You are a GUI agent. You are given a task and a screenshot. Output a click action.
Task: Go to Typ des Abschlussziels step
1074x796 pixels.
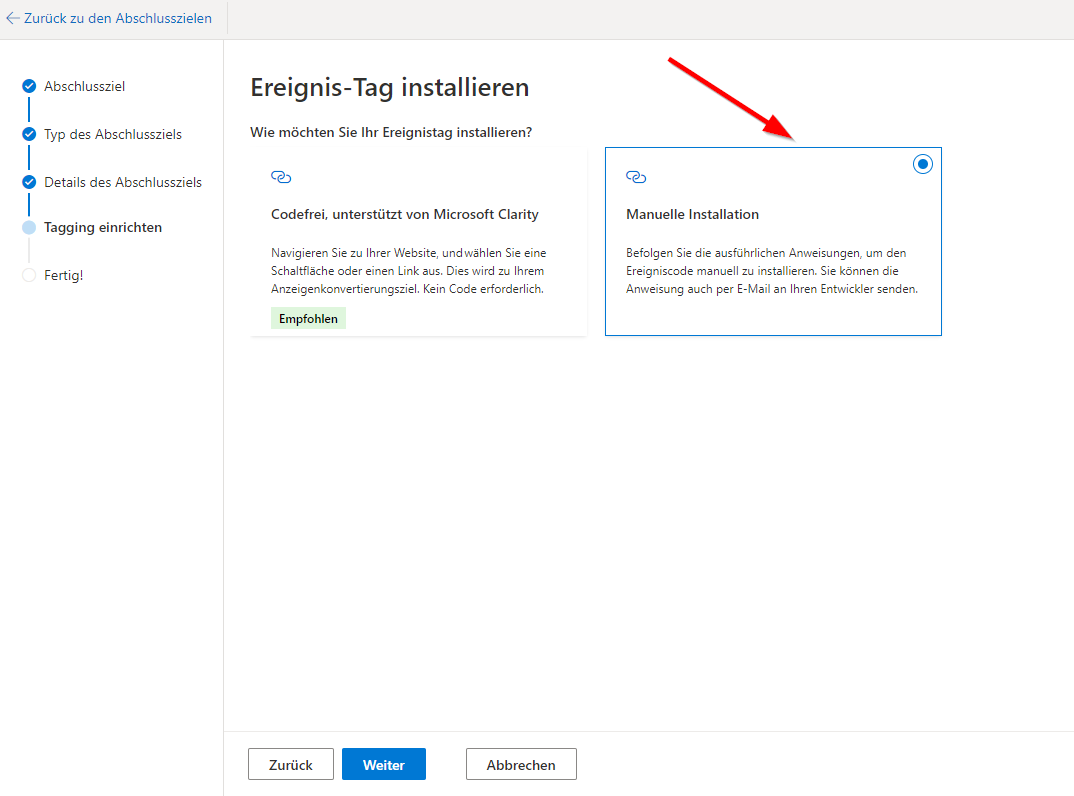113,134
